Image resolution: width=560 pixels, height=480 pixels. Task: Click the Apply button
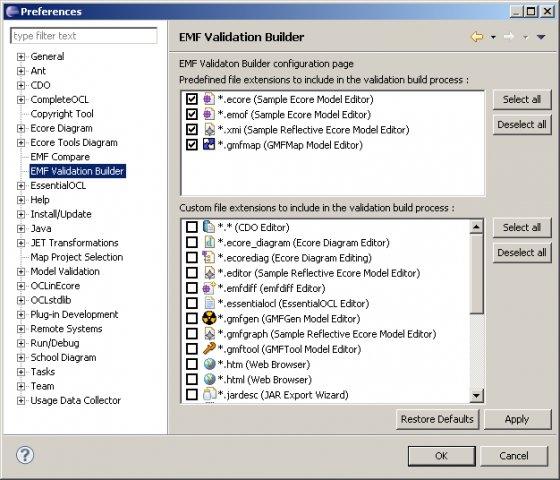pos(517,419)
